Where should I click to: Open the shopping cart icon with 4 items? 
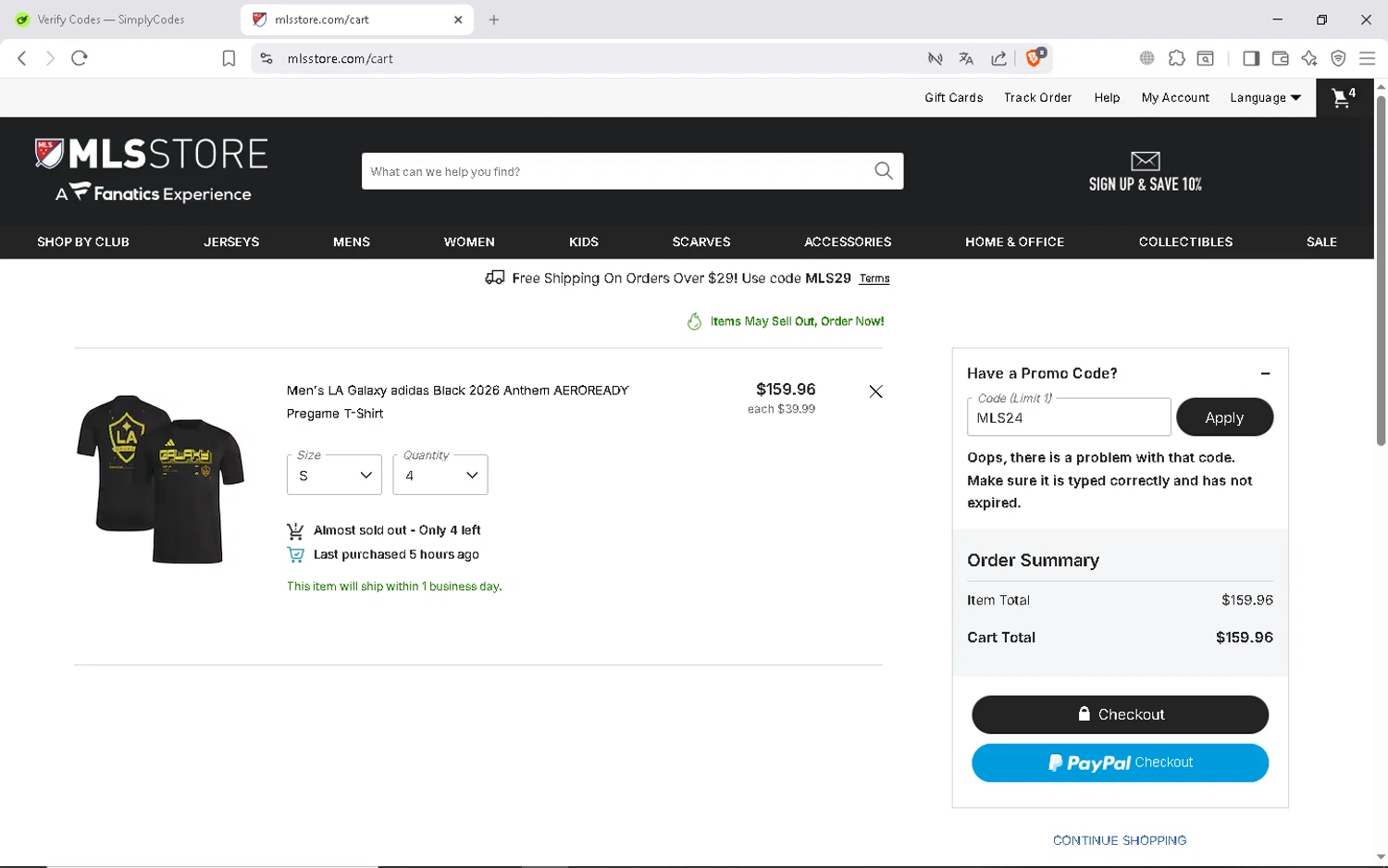tap(1344, 97)
